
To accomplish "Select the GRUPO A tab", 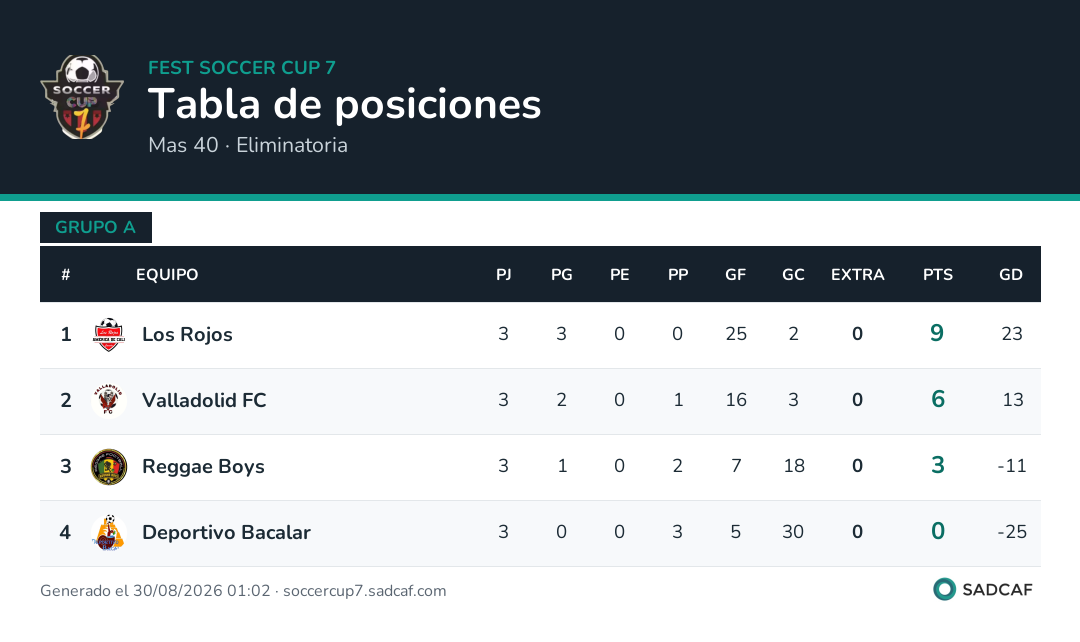I will click(96, 227).
